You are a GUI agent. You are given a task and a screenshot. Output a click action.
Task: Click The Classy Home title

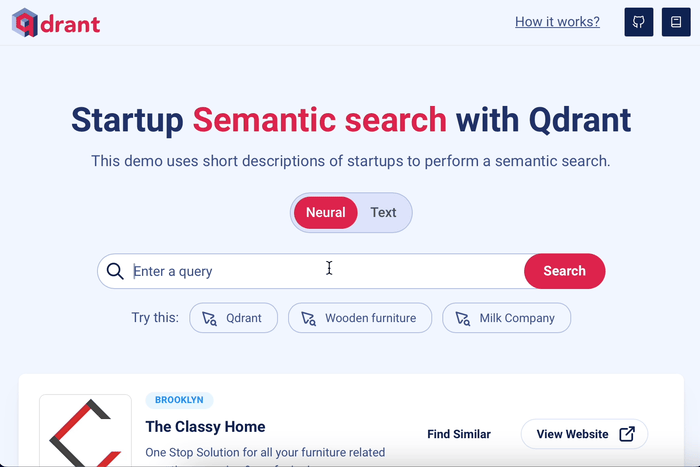(x=205, y=427)
